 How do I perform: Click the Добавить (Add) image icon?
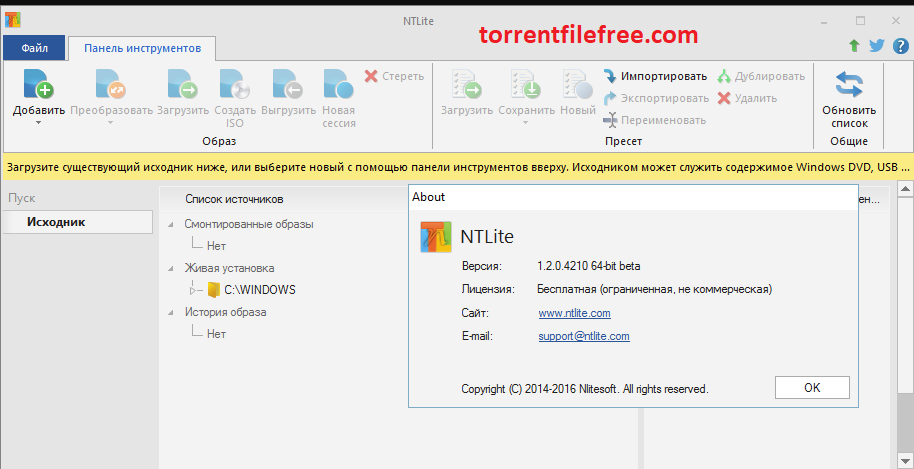click(38, 84)
